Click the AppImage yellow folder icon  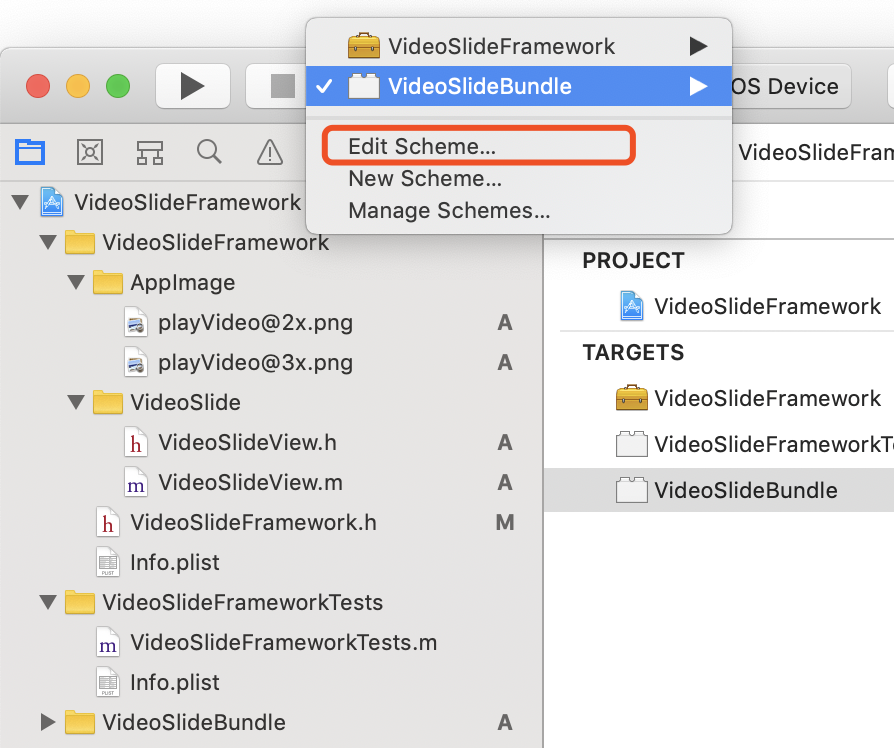pyautogui.click(x=108, y=282)
